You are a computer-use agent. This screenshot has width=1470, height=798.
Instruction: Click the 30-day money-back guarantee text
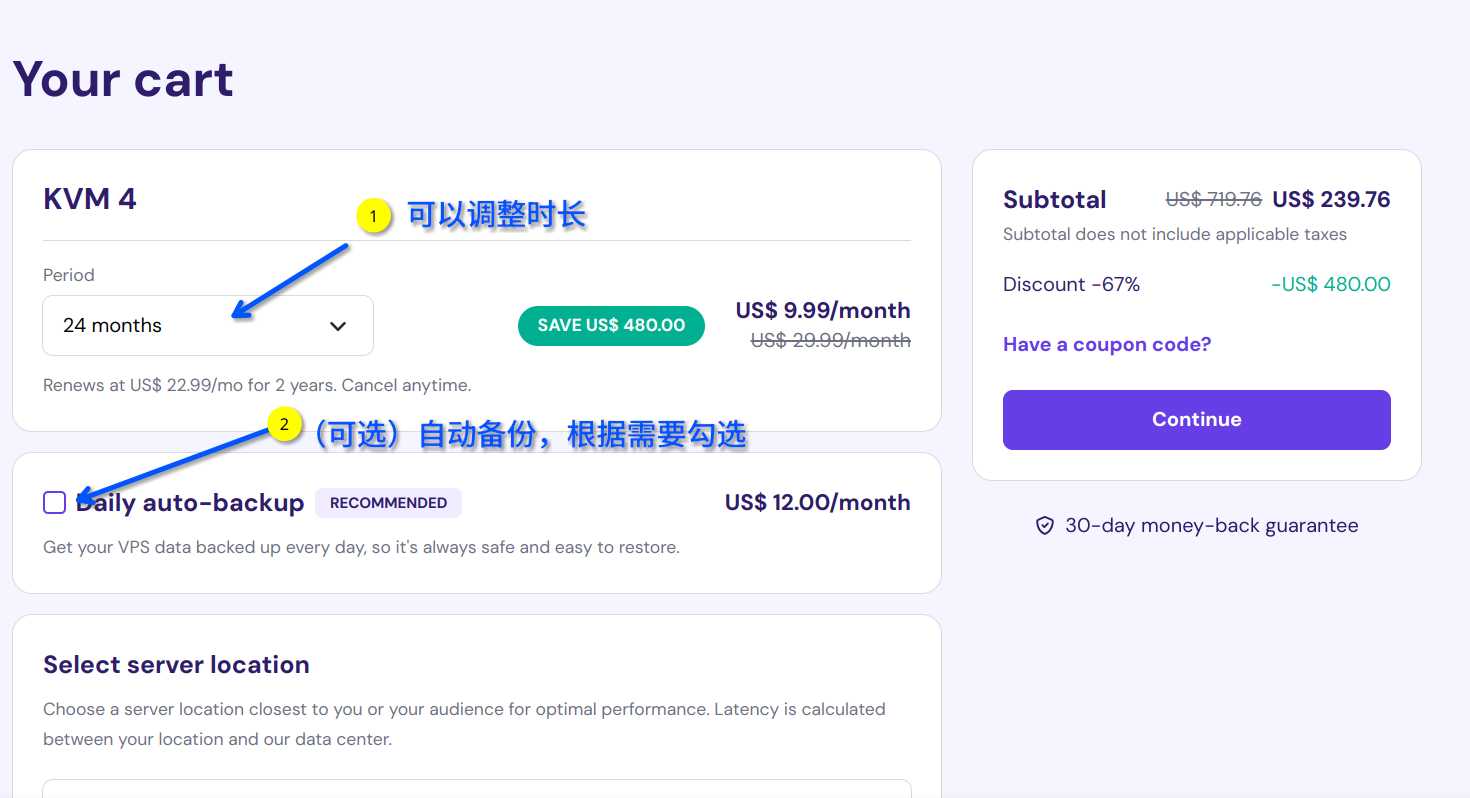1211,526
